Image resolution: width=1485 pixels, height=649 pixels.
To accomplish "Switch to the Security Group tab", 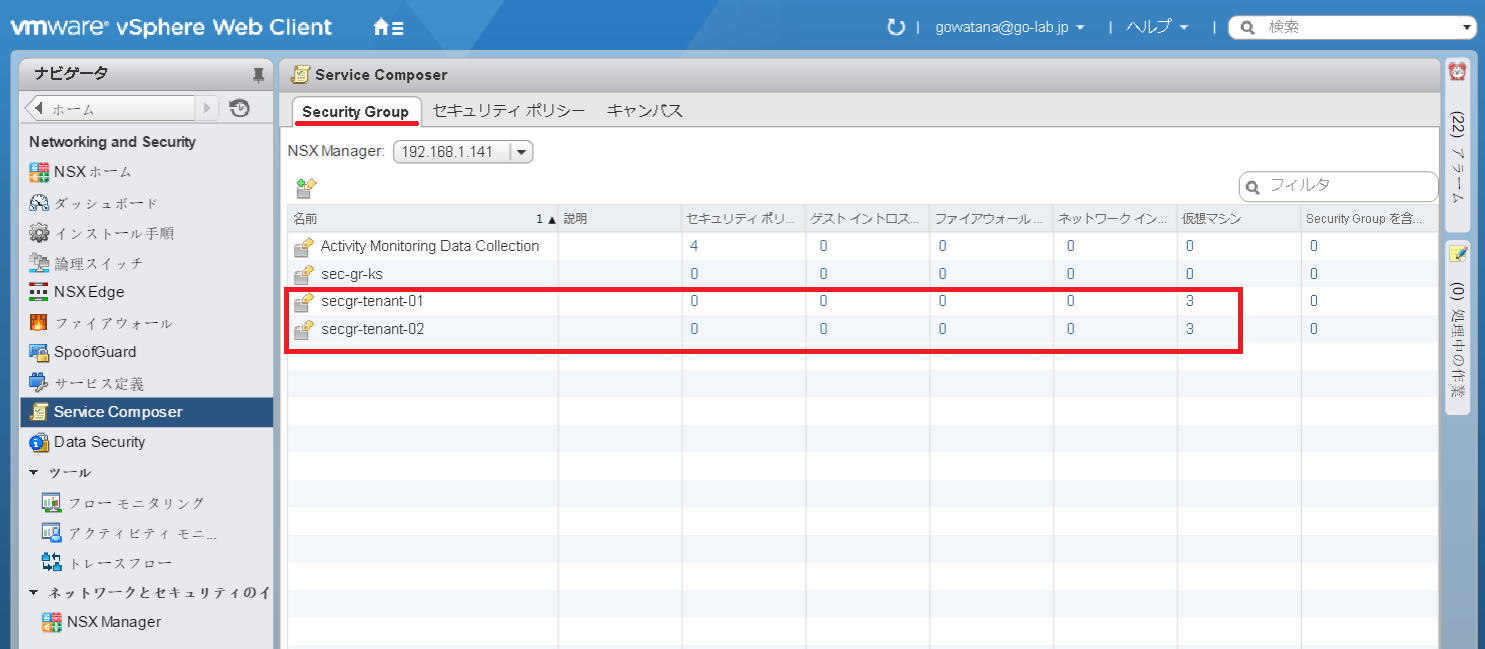I will tap(355, 111).
